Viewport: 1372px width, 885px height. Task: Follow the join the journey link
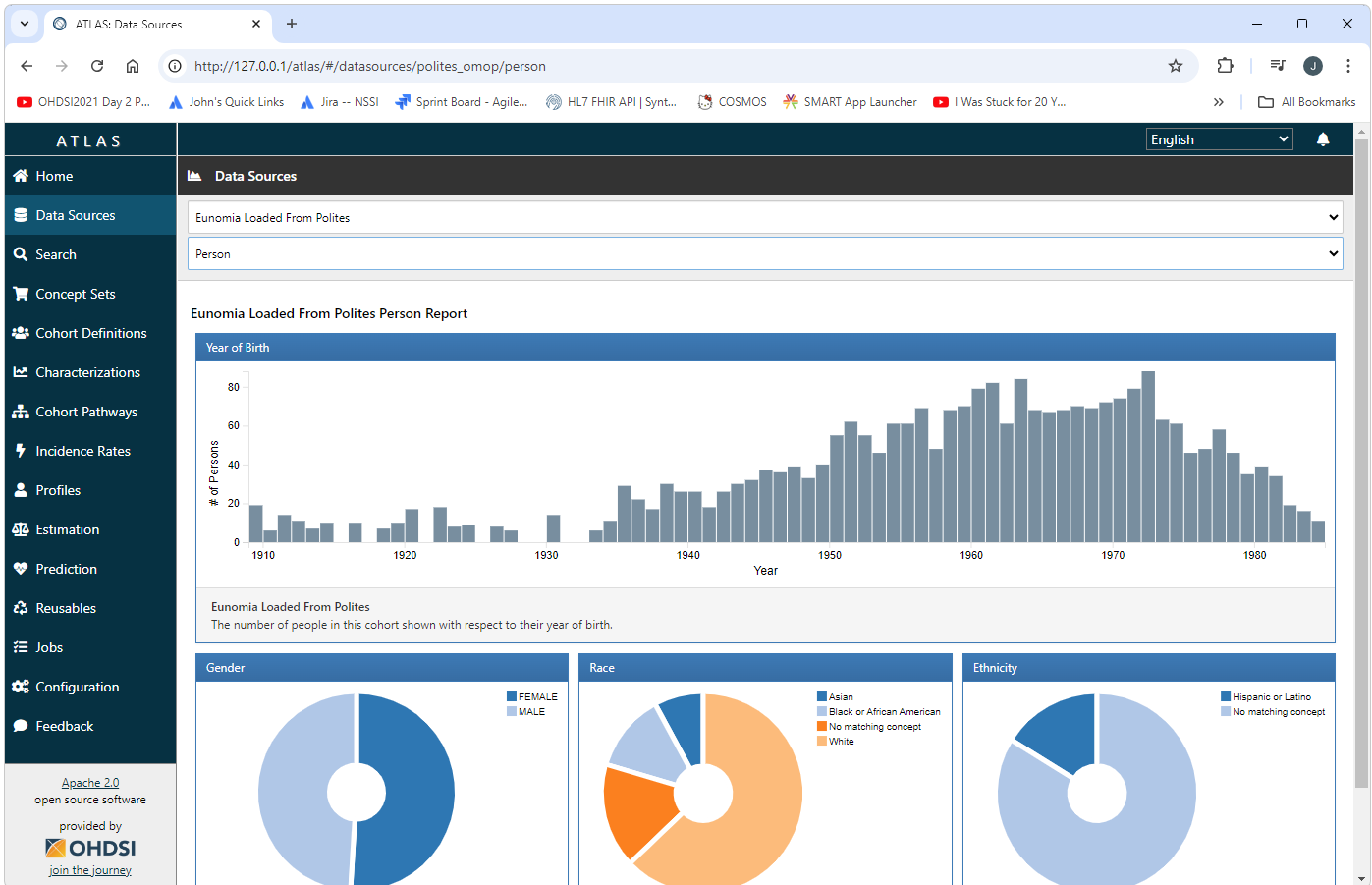[x=90, y=870]
